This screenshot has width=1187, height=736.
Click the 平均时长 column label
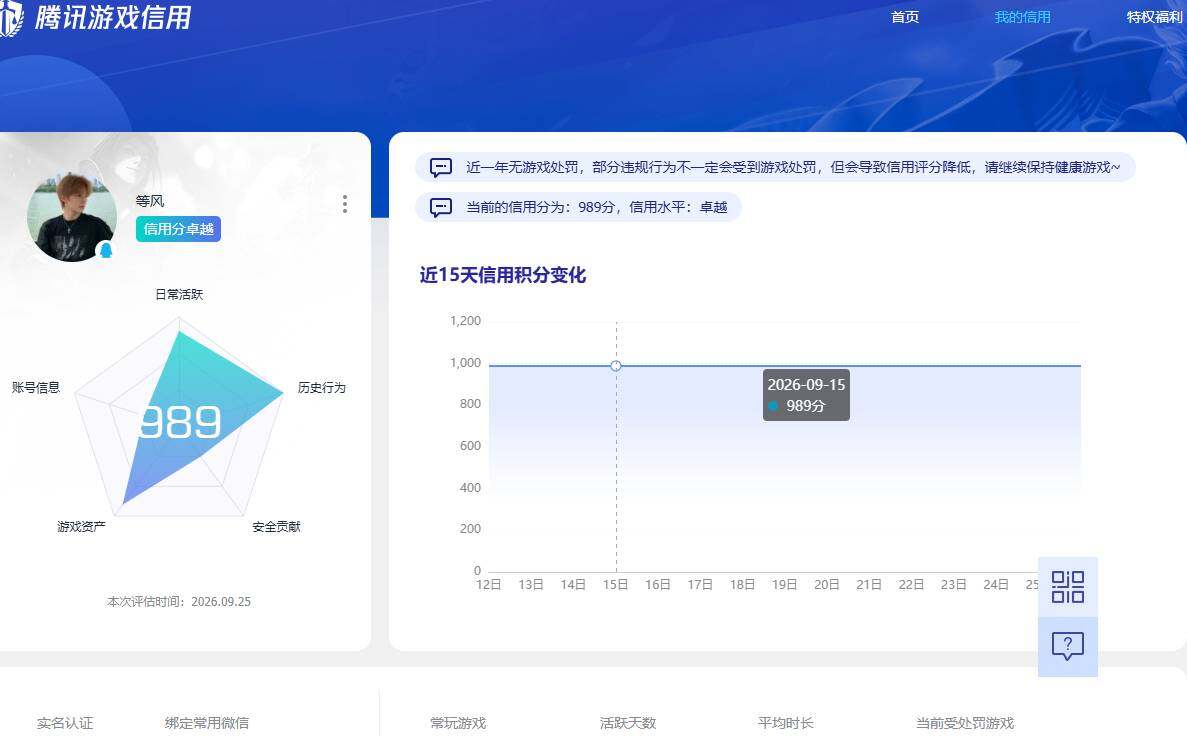pos(786,723)
